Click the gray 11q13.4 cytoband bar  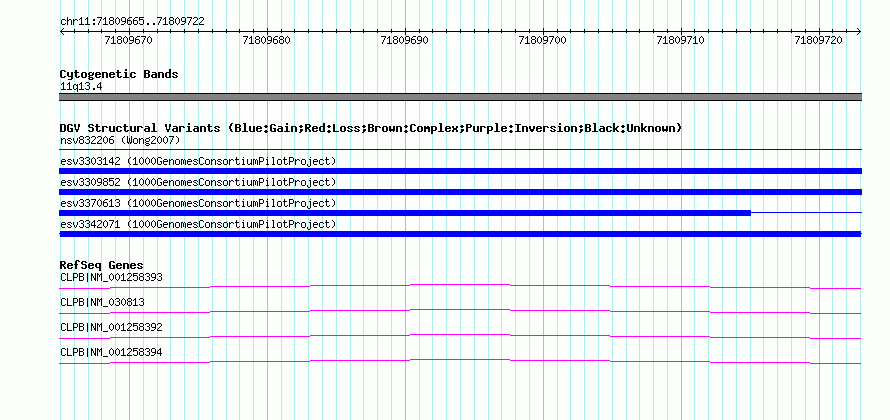pyautogui.click(x=460, y=97)
